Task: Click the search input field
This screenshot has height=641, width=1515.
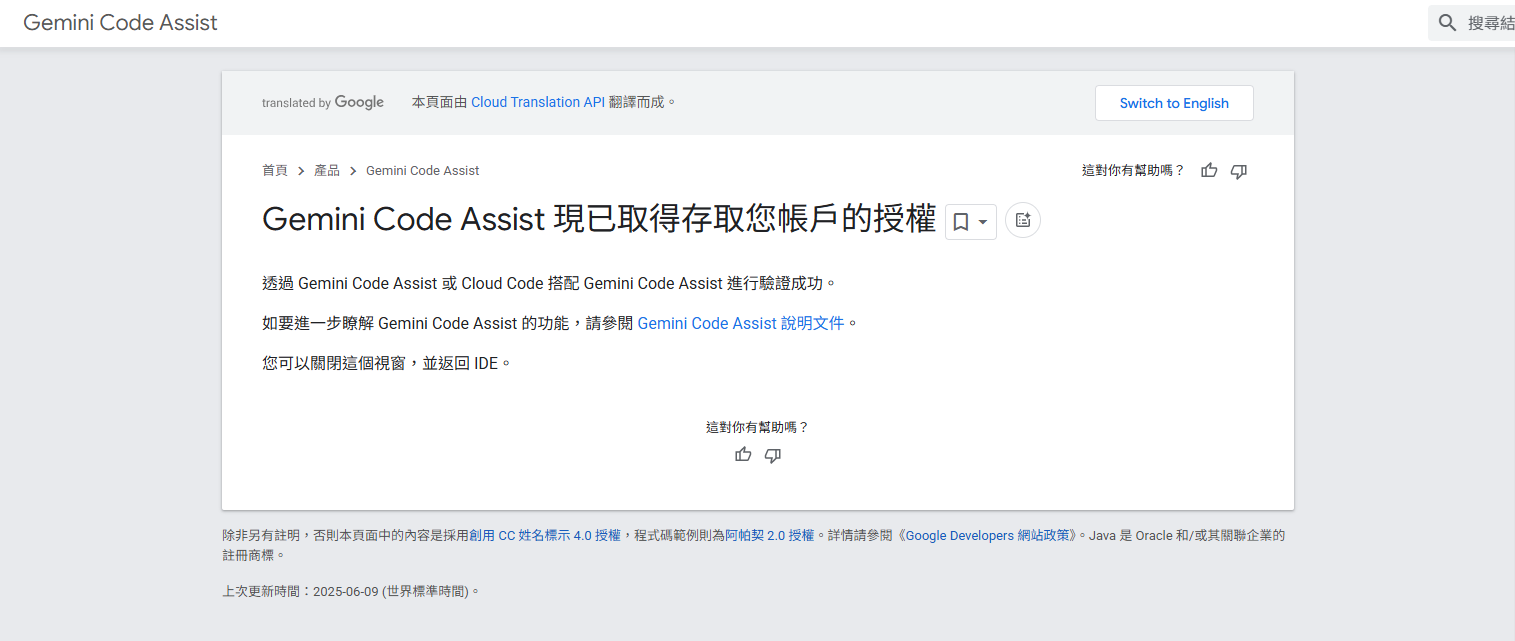Action: (1472, 23)
